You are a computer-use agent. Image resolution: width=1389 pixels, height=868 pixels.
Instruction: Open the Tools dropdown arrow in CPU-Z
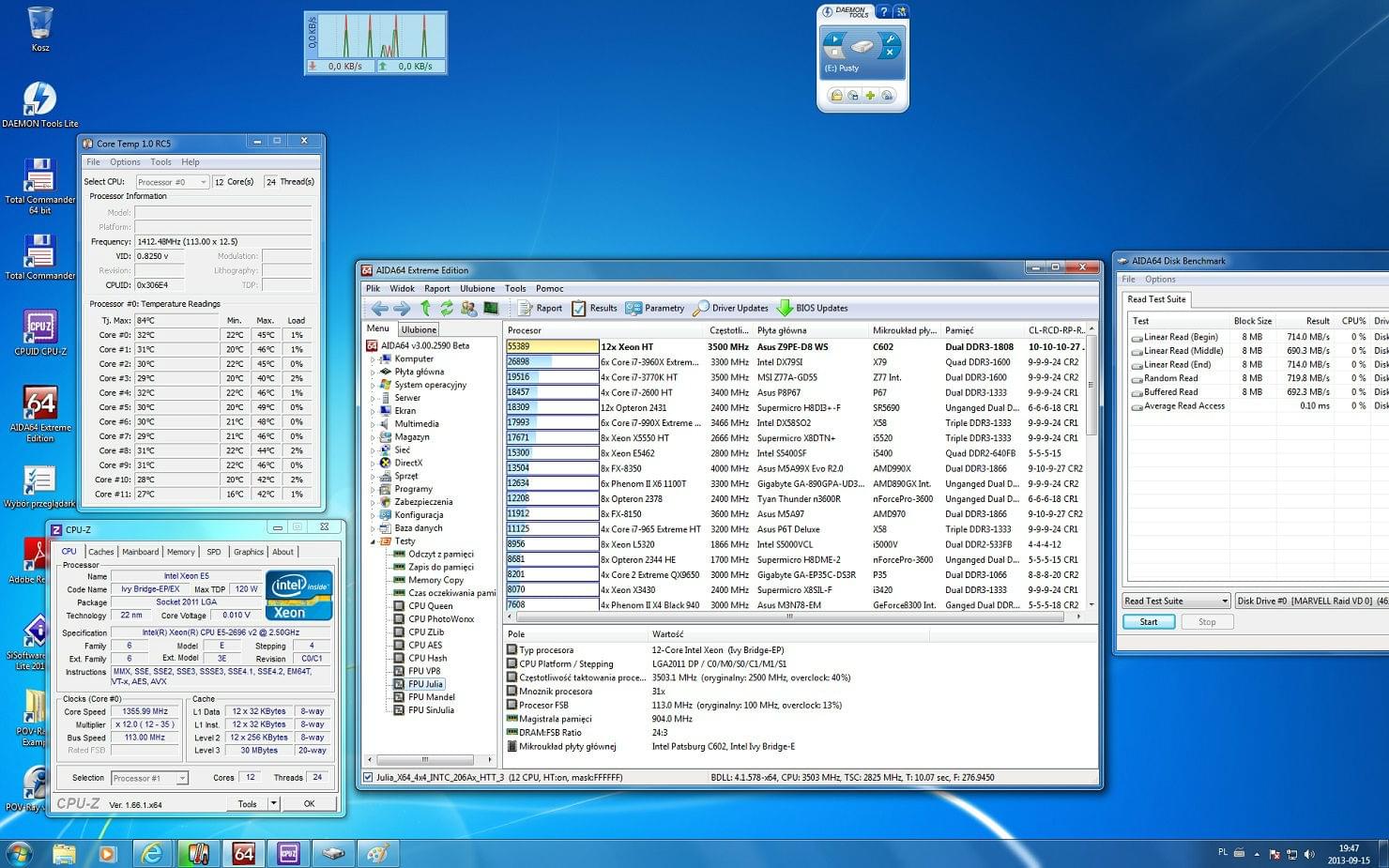click(x=273, y=803)
